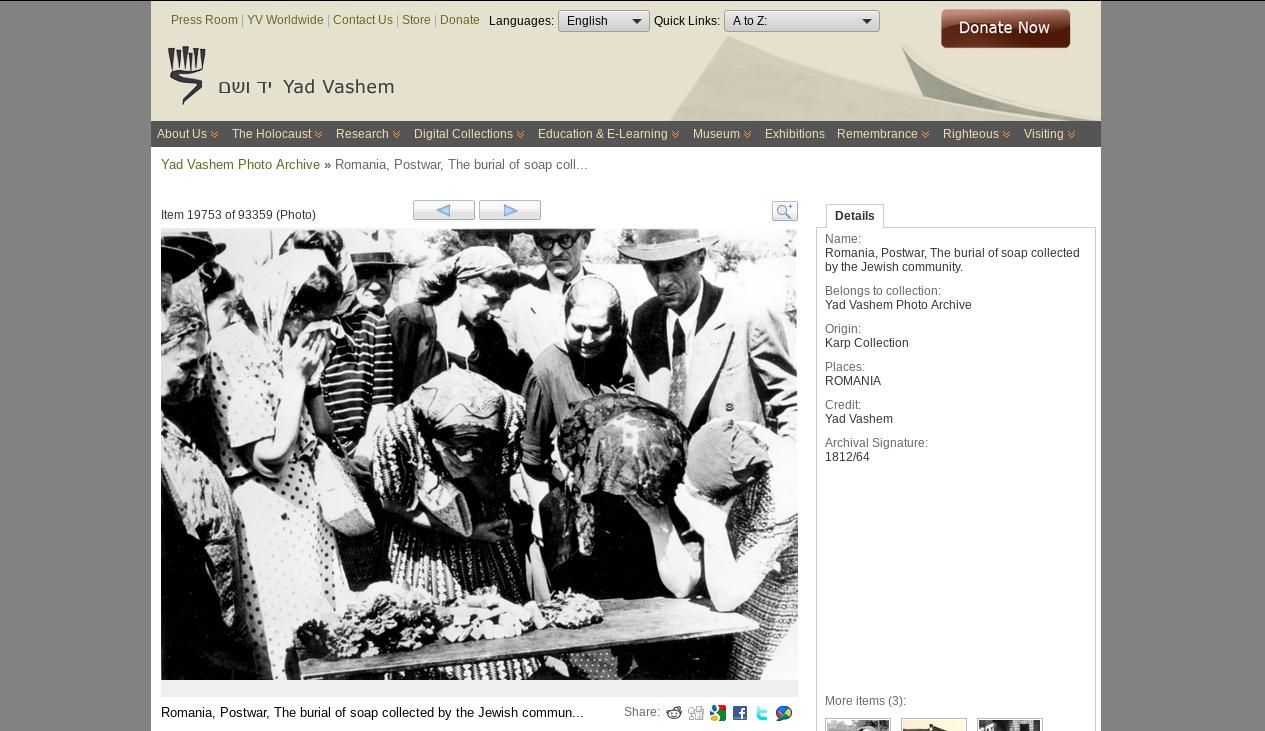Open the Quick Links A to Z dropdown
1265x731 pixels.
[801, 21]
